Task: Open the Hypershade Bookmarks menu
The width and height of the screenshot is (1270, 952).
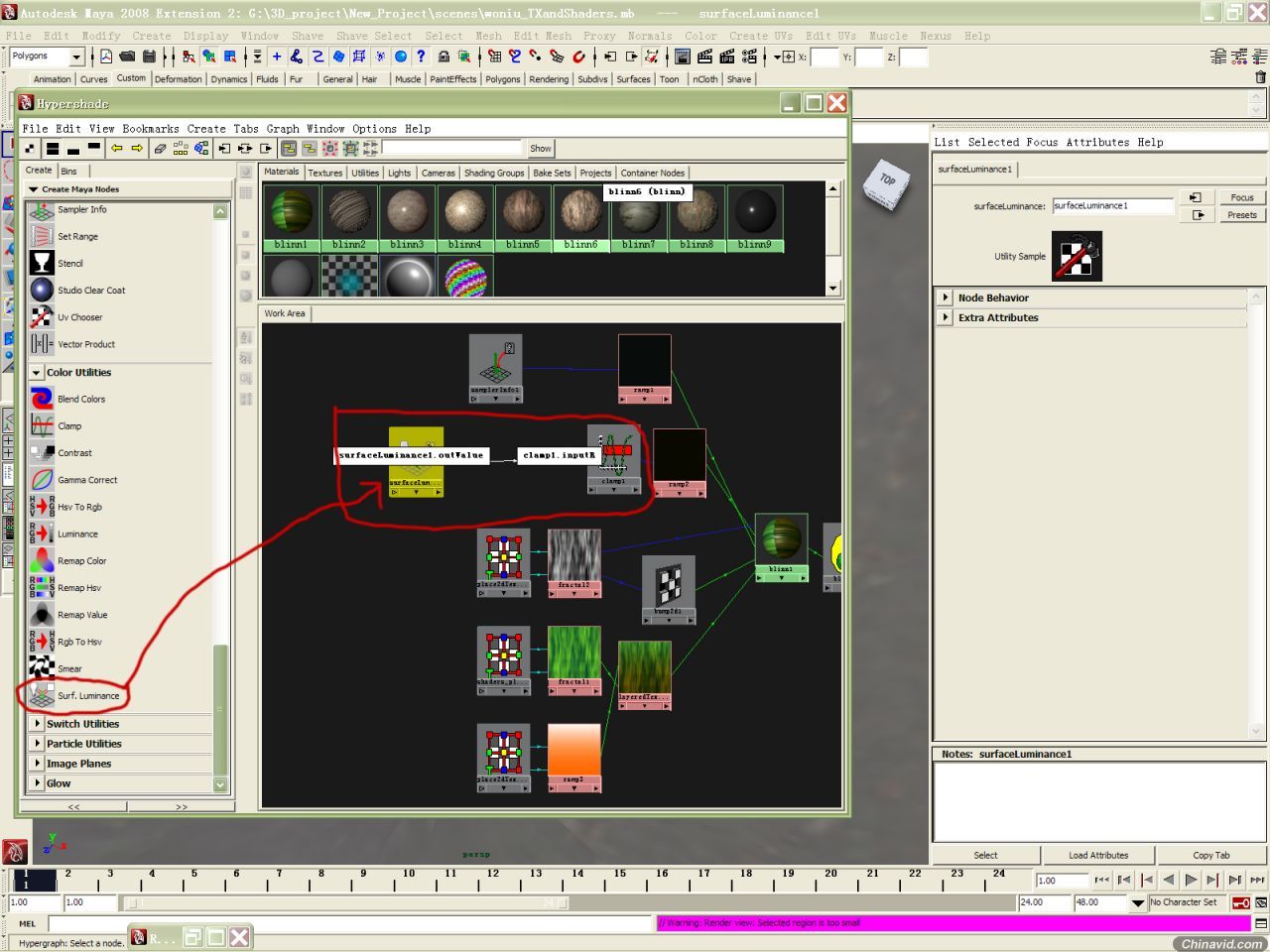Action: pyautogui.click(x=151, y=129)
